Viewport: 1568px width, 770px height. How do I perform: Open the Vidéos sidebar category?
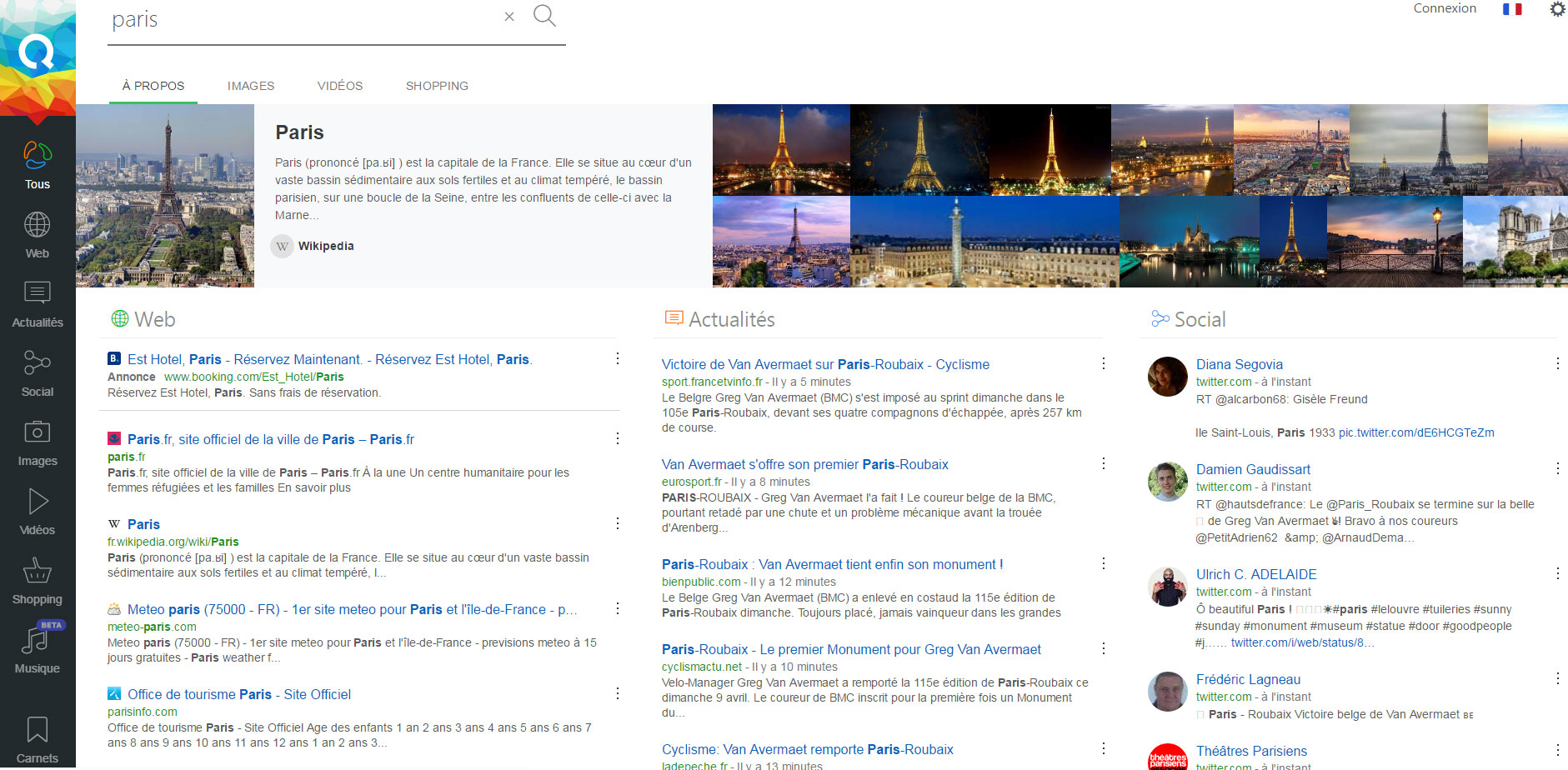[38, 512]
